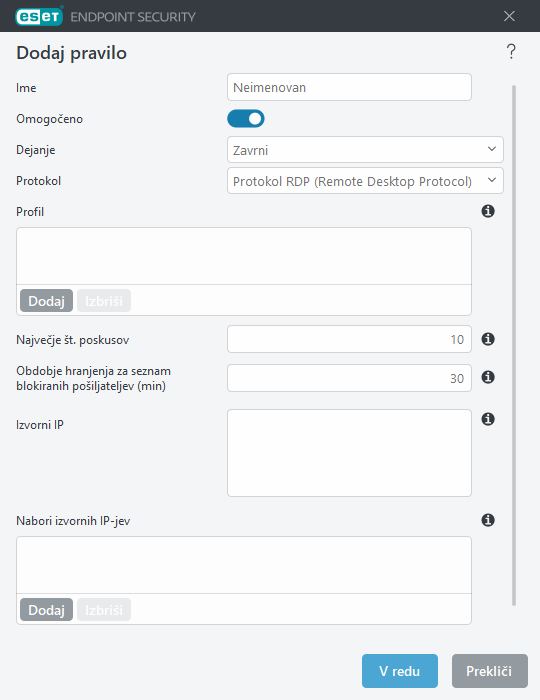This screenshot has width=540, height=700.
Task: Click Dodaj under Nabori izvornih IP-jev
Action: point(46,610)
